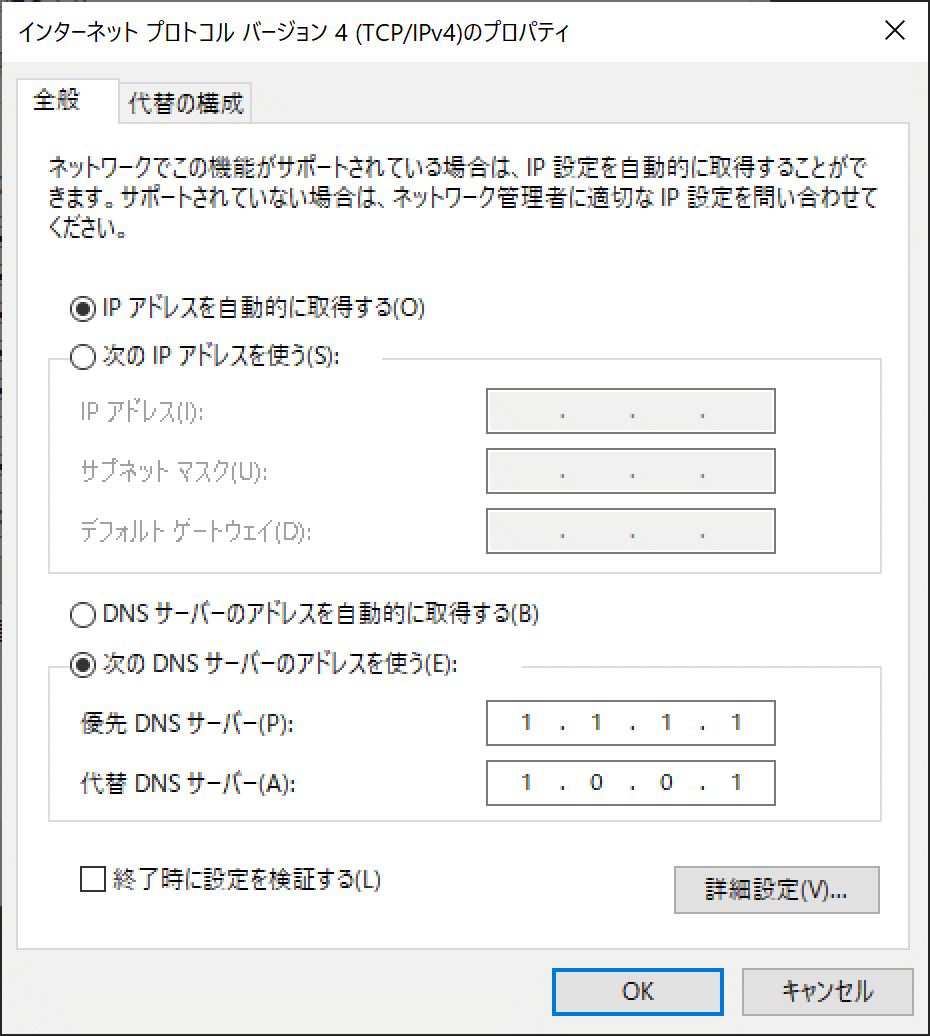Viewport: 930px width, 1036px height.
Task: Click second octet of the gateway field
Action: [595, 531]
